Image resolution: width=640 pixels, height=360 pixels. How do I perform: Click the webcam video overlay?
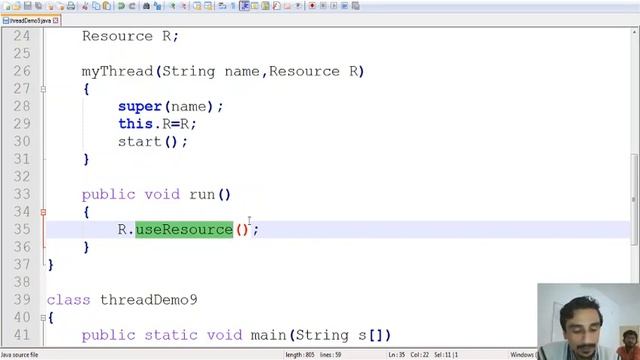coord(589,322)
